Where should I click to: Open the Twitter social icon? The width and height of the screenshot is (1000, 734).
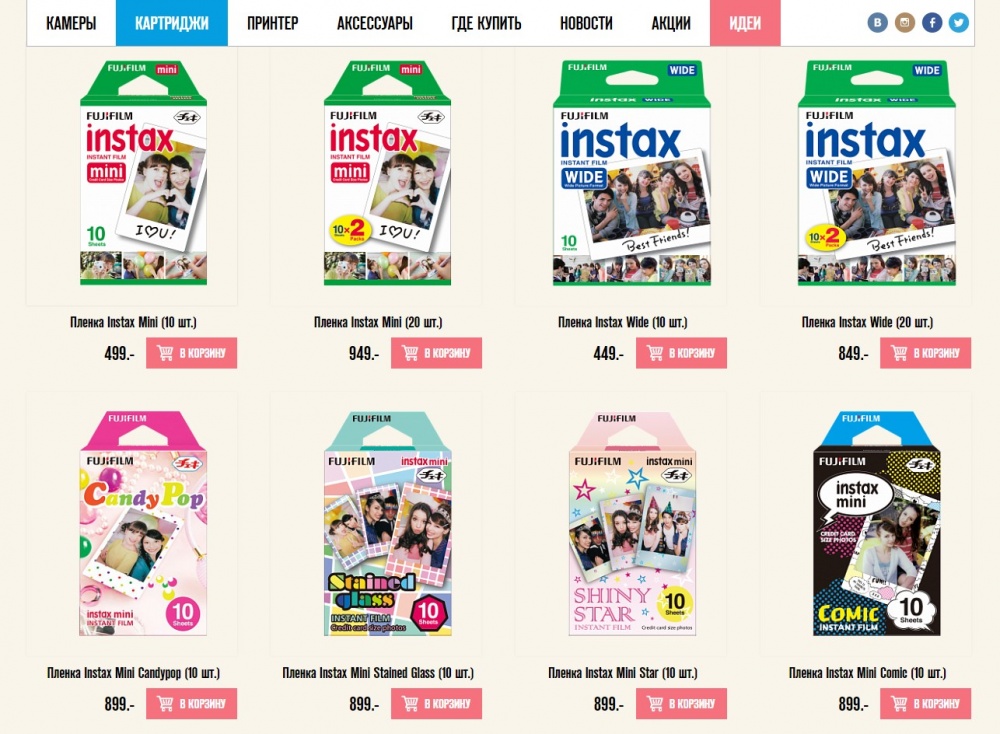point(959,23)
